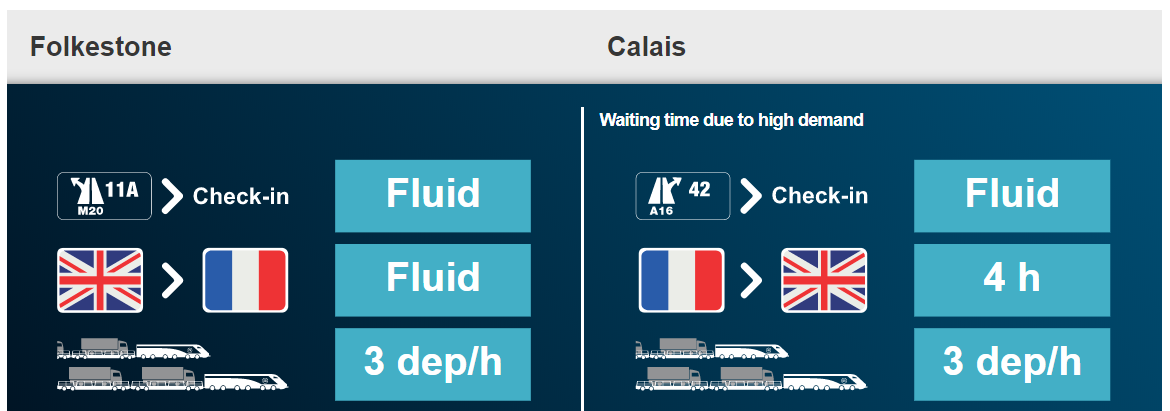
Task: Click the 'Waiting time due to high demand' notice
Action: [731, 121]
